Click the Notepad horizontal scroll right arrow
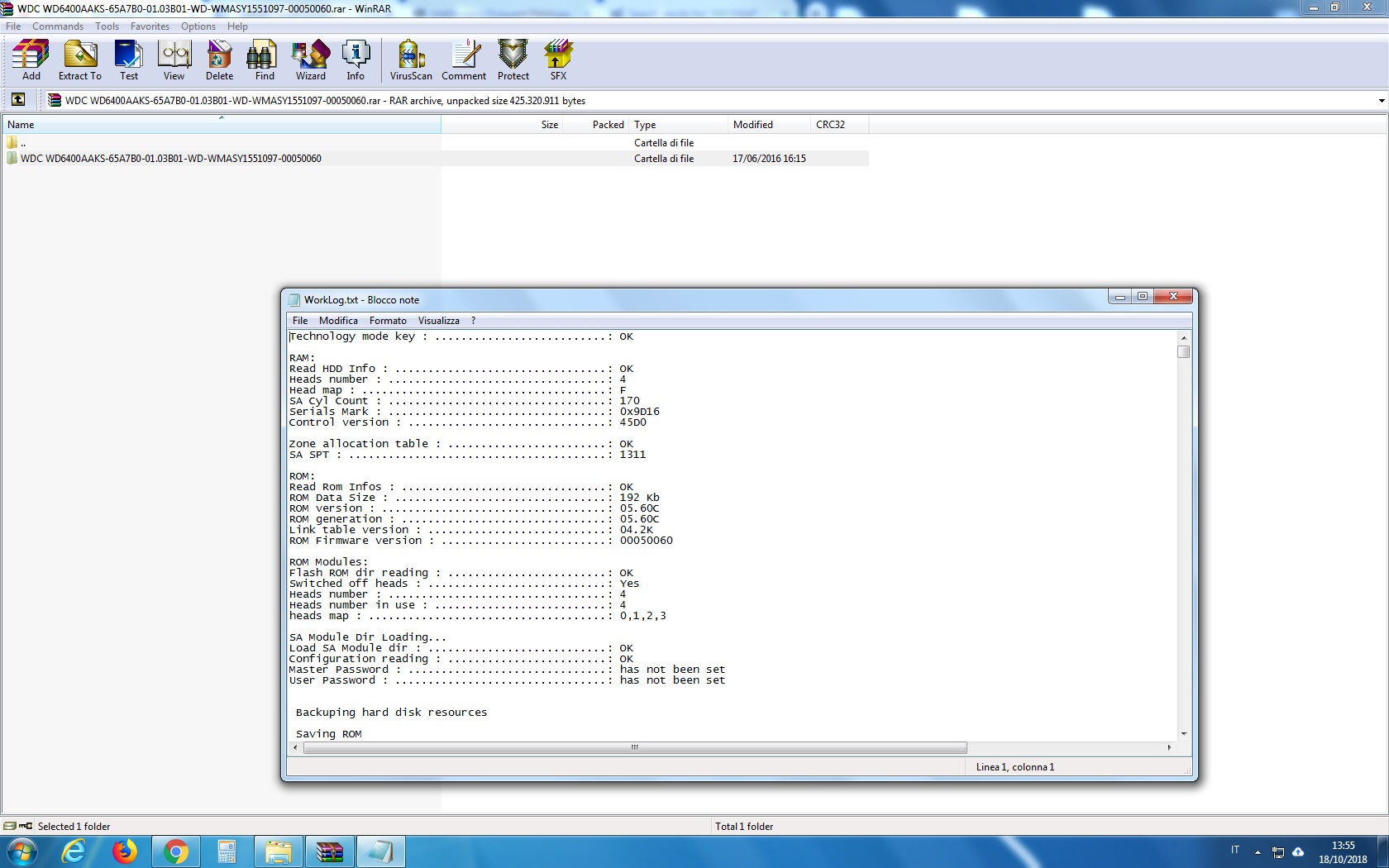The height and width of the screenshot is (868, 1389). tap(1169, 748)
